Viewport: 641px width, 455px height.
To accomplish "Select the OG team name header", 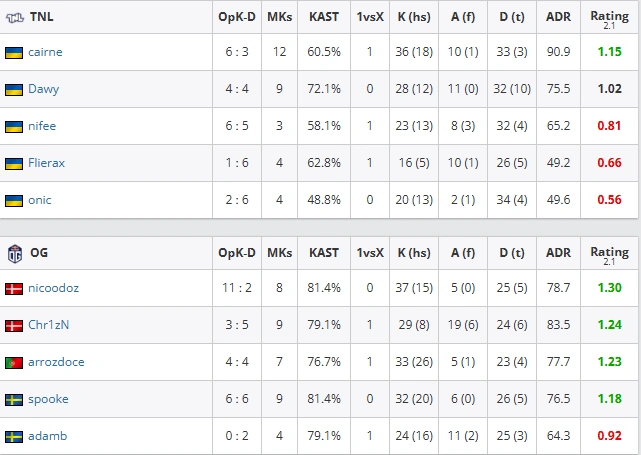I will [39, 253].
